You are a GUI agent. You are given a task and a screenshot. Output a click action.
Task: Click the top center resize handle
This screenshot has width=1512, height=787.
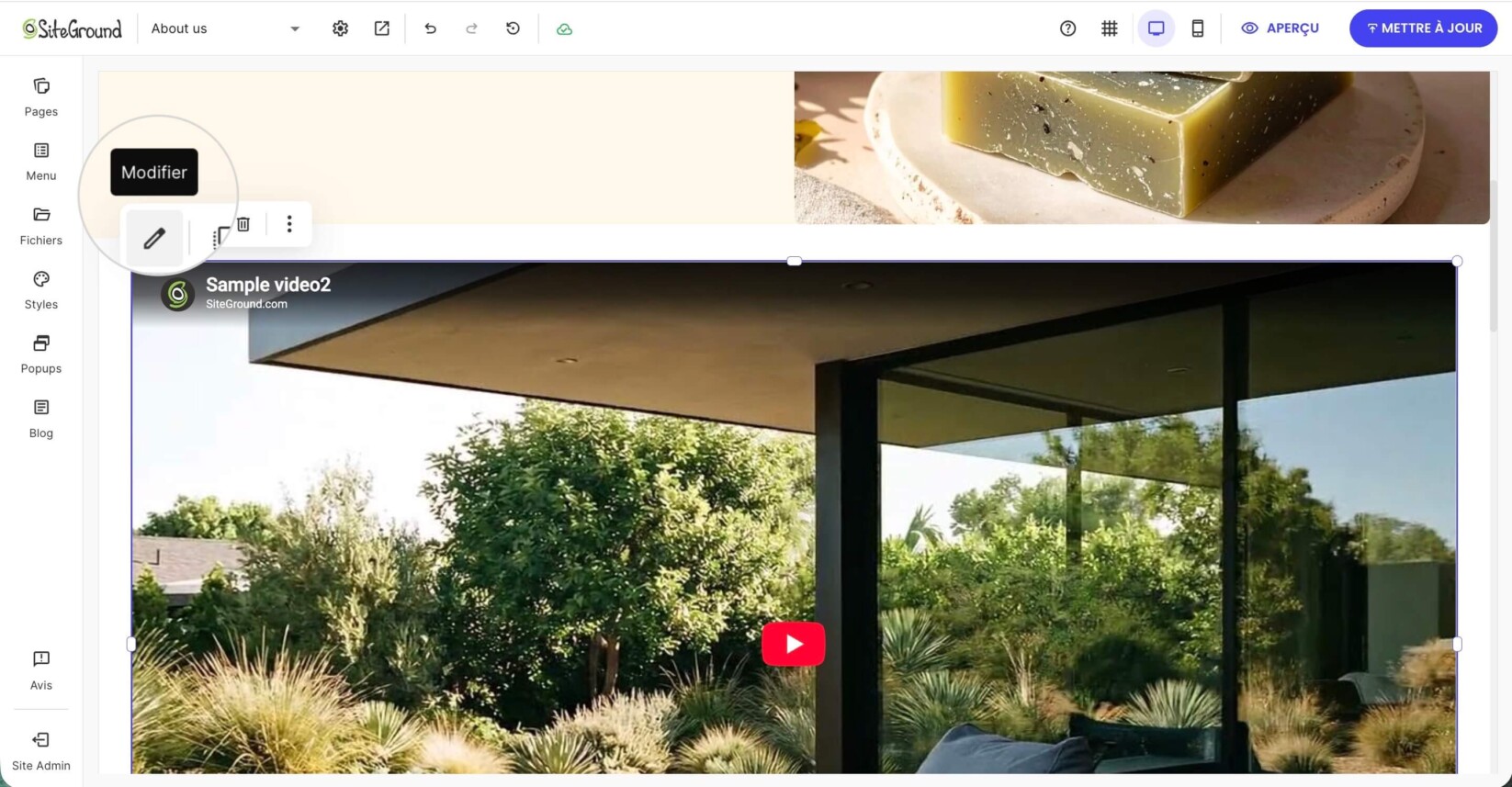click(x=795, y=262)
